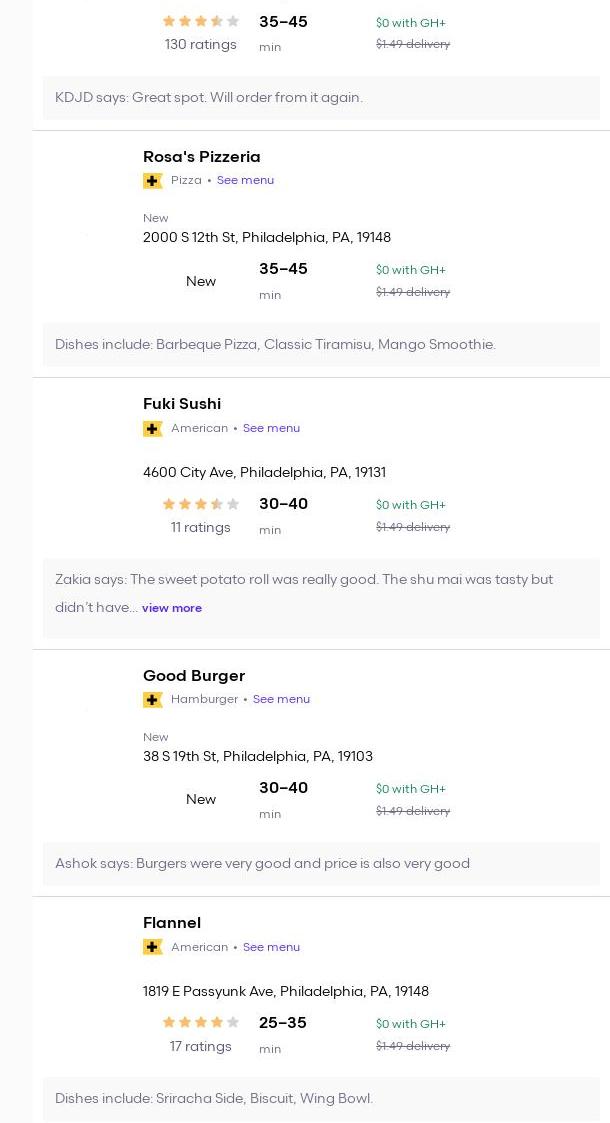Click the star rating above 130 ratings
This screenshot has width=610, height=1123.
tap(200, 21)
